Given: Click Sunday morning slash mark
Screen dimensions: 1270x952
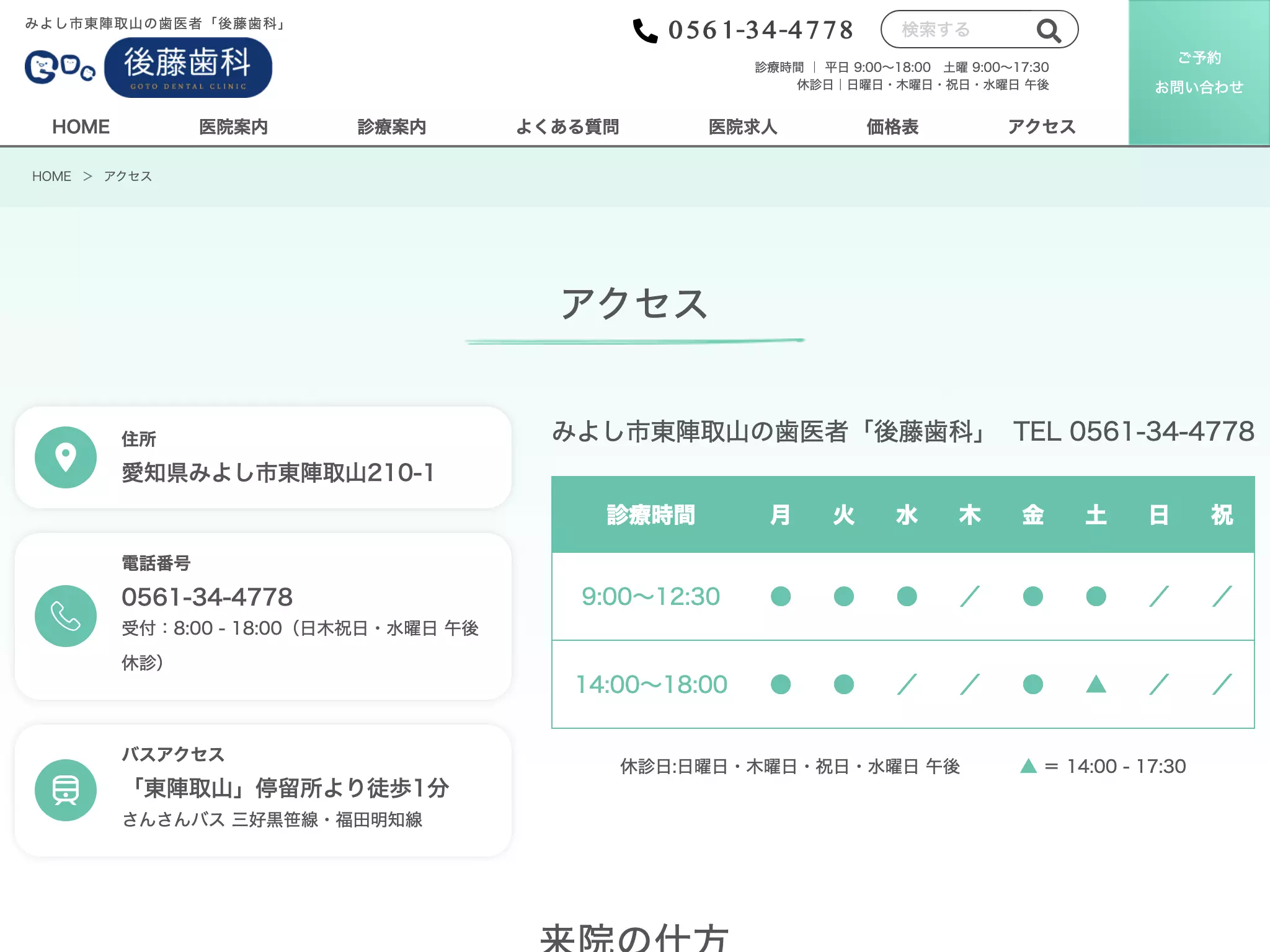Looking at the screenshot, I should click(1159, 596).
